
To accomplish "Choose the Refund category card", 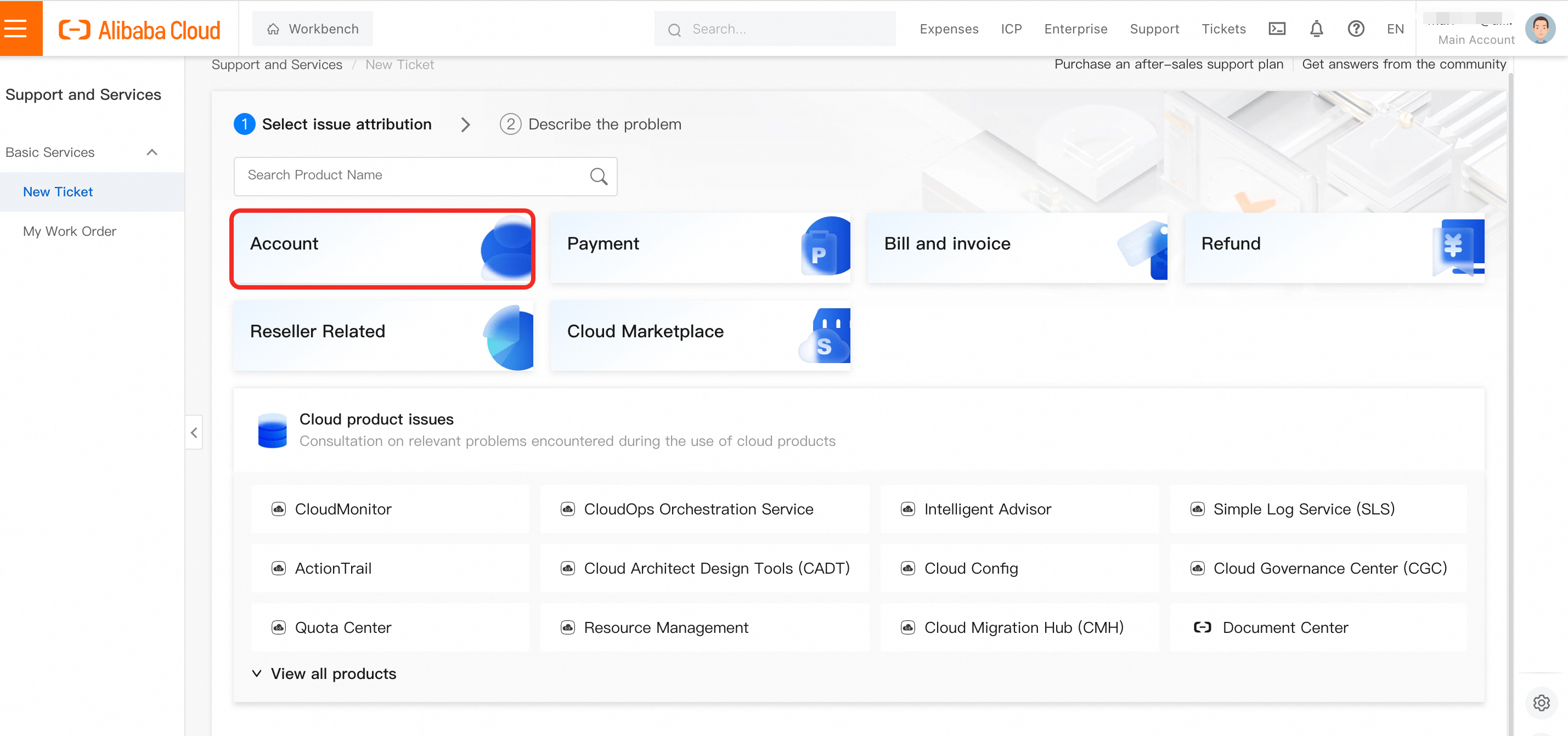I will pos(1334,247).
